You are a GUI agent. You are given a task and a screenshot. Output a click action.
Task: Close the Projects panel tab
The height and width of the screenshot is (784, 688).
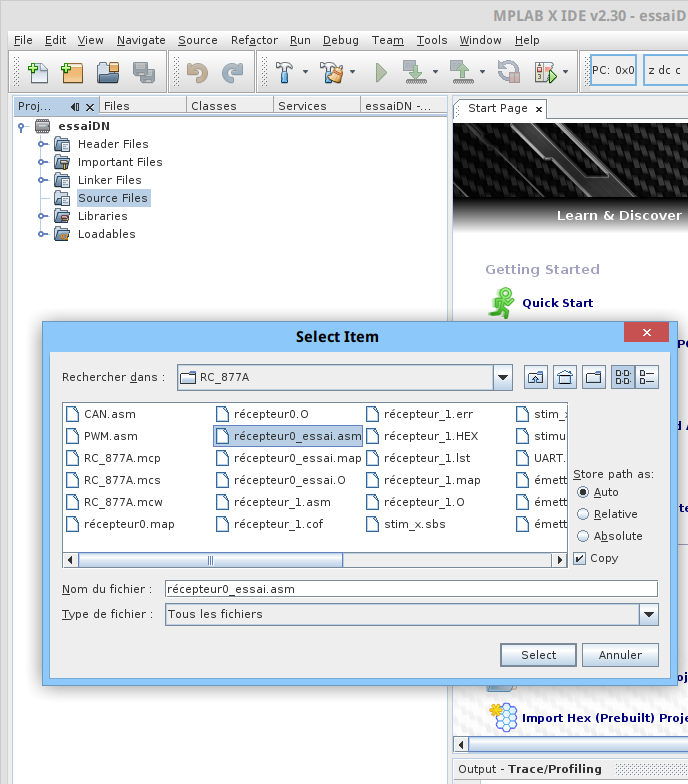[x=90, y=107]
